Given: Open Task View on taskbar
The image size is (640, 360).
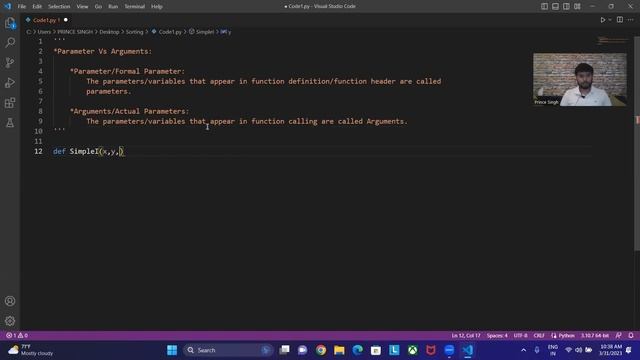Looking at the screenshot, I should 284,350.
